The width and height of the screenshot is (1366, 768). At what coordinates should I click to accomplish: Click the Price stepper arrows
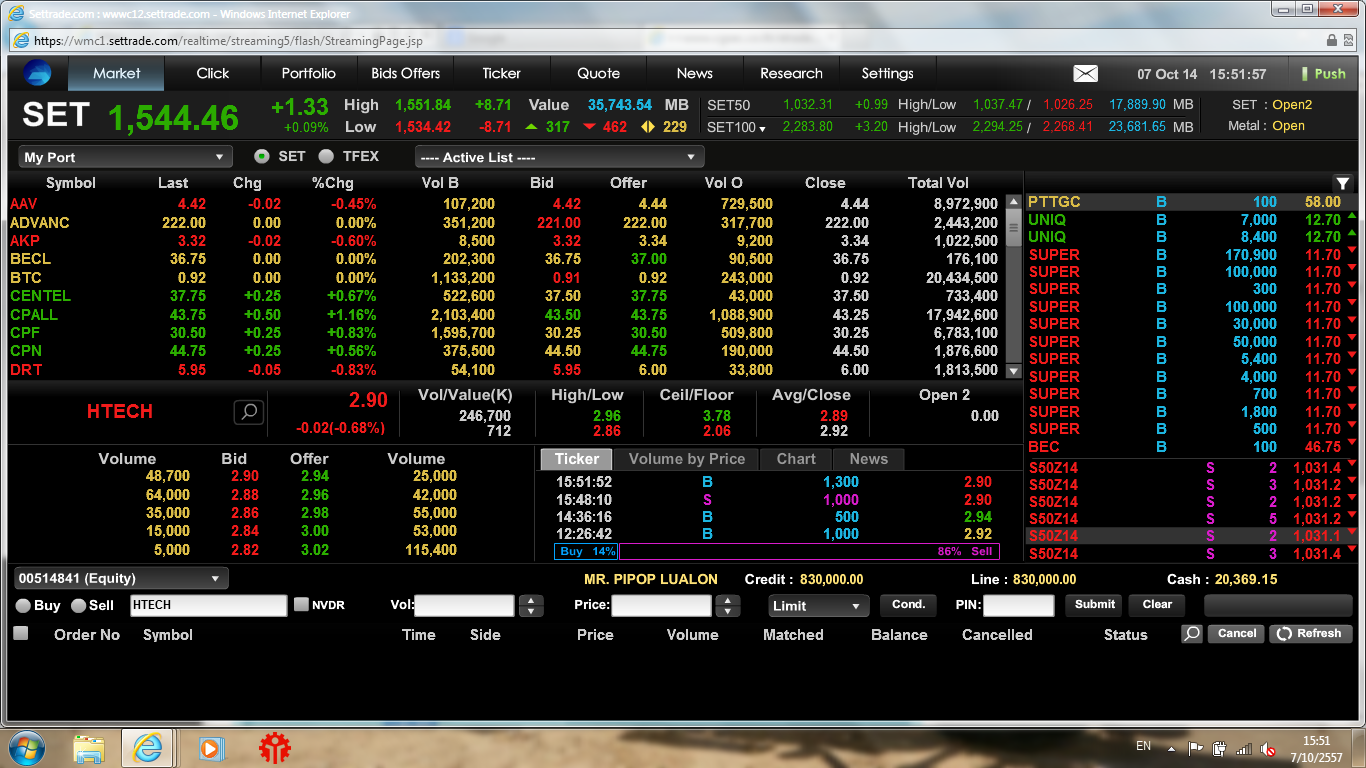[728, 606]
